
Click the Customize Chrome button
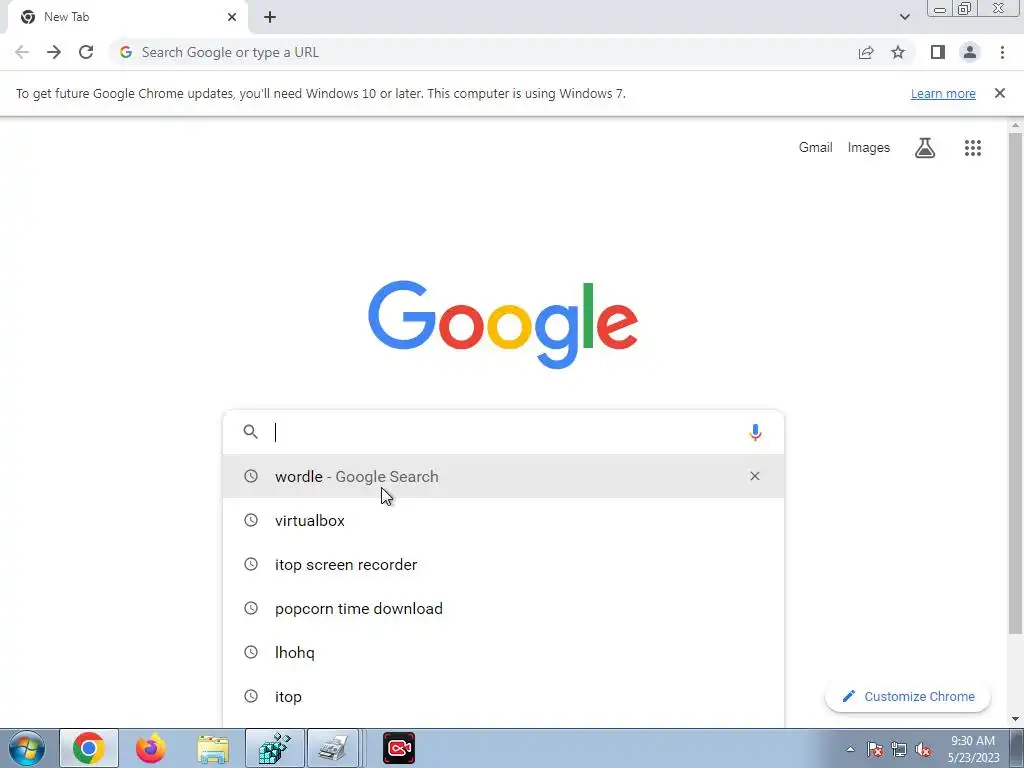[908, 697]
